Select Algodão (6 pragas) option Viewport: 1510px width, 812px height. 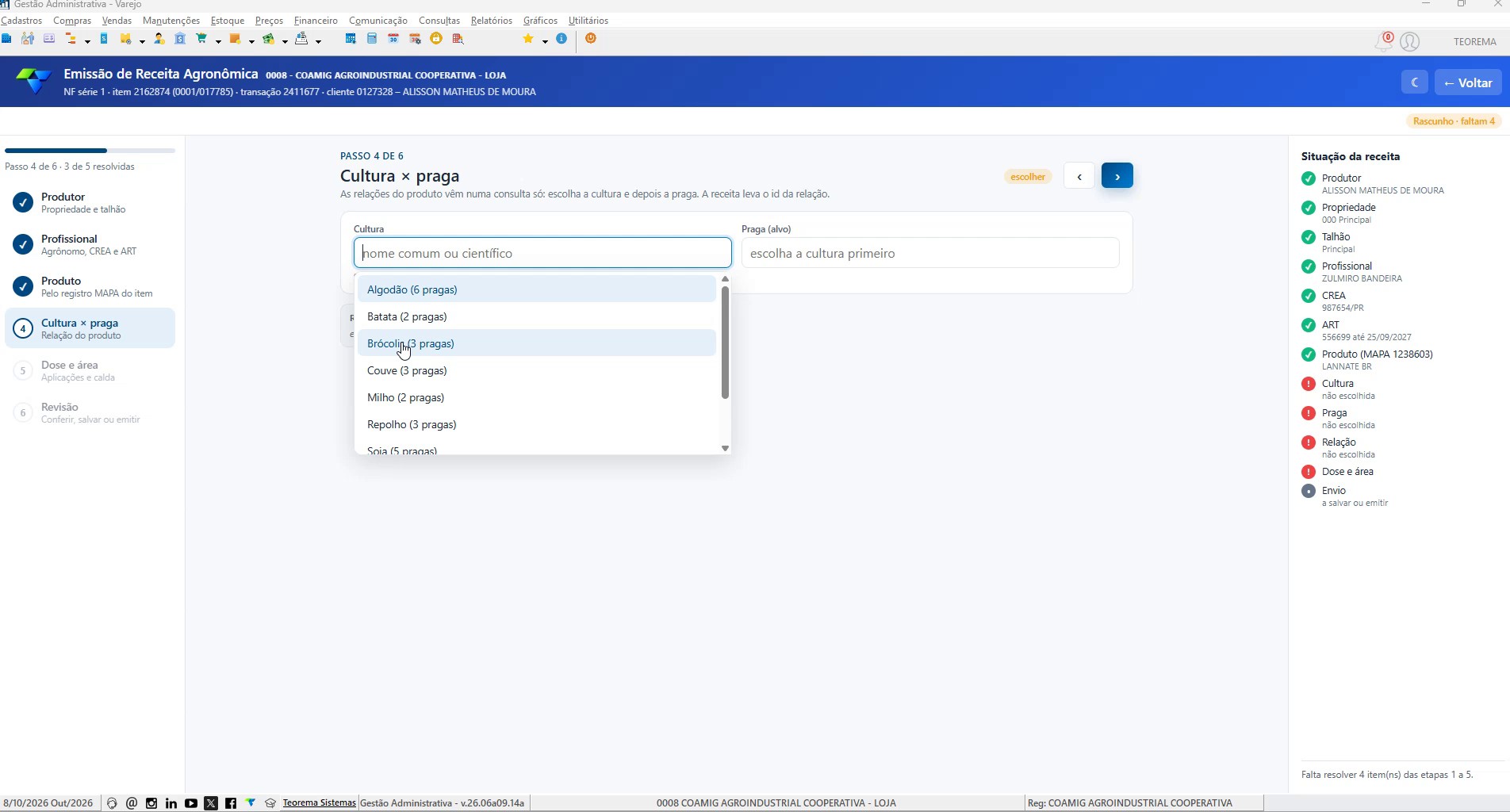pos(536,289)
